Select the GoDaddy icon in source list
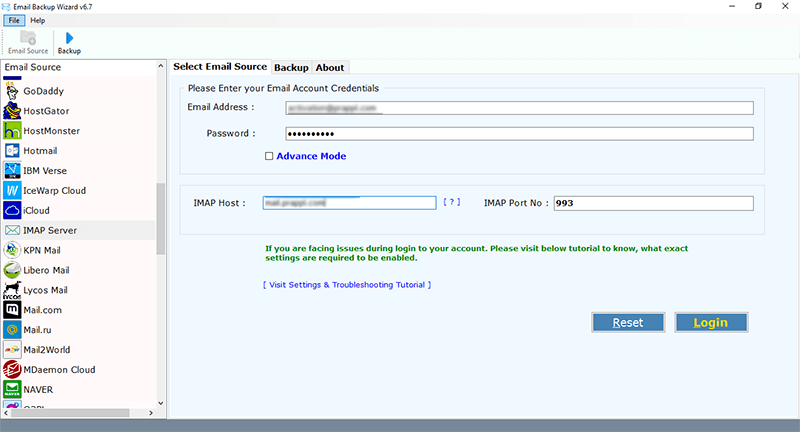This screenshot has width=800, height=432. pos(12,91)
